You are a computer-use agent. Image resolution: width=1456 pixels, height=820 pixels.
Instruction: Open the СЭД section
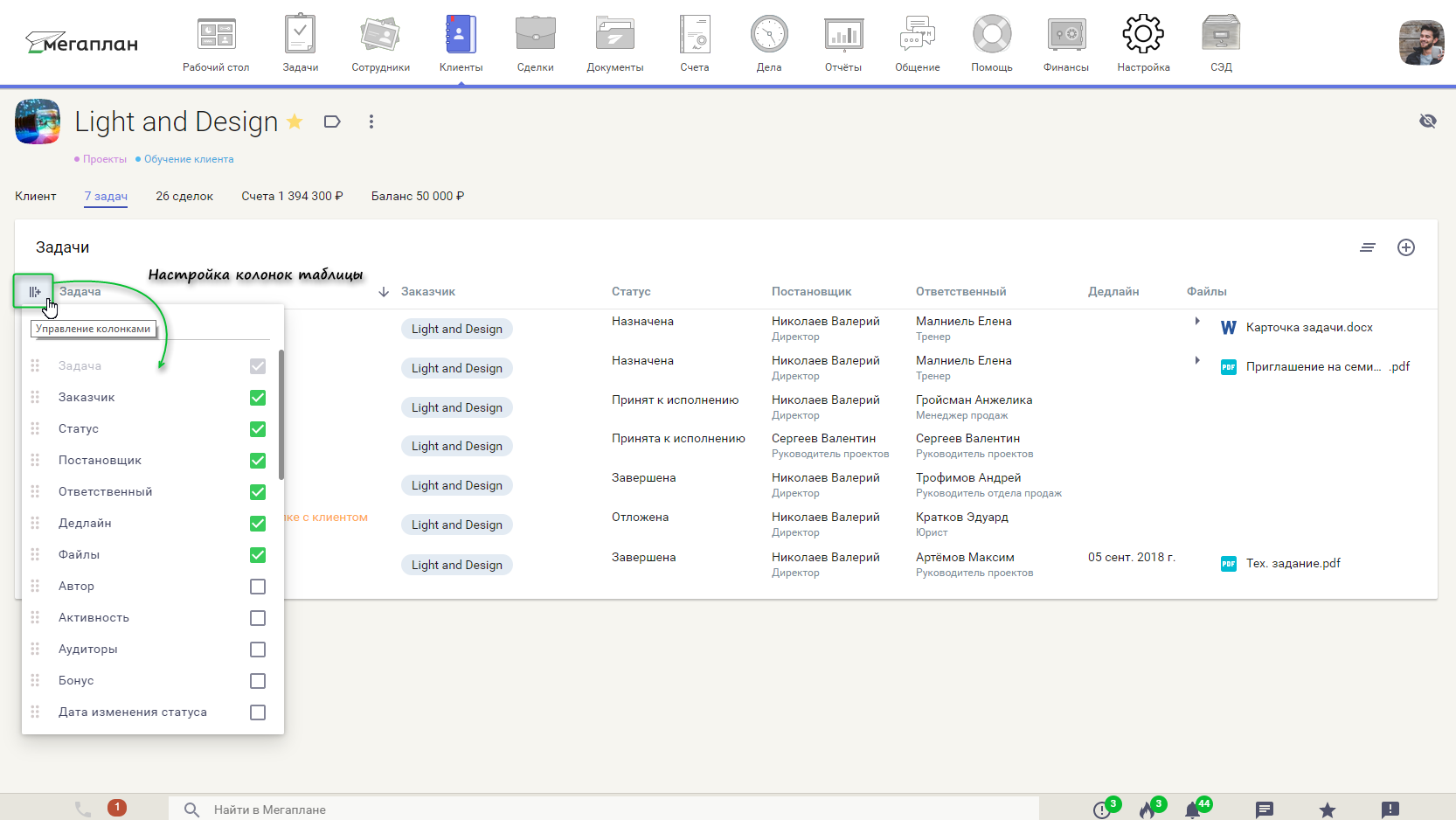(1221, 44)
